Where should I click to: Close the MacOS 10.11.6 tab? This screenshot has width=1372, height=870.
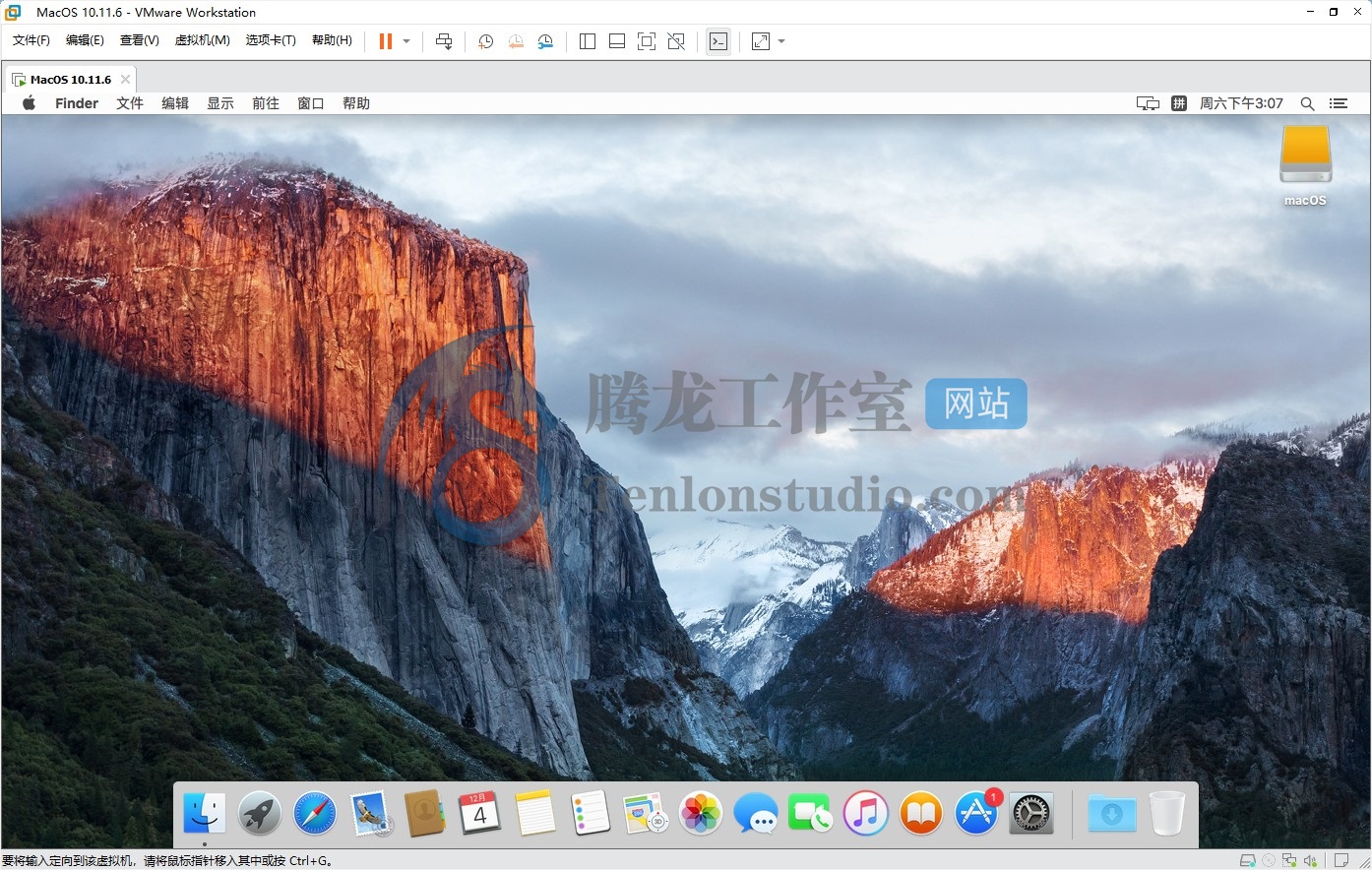(x=125, y=80)
